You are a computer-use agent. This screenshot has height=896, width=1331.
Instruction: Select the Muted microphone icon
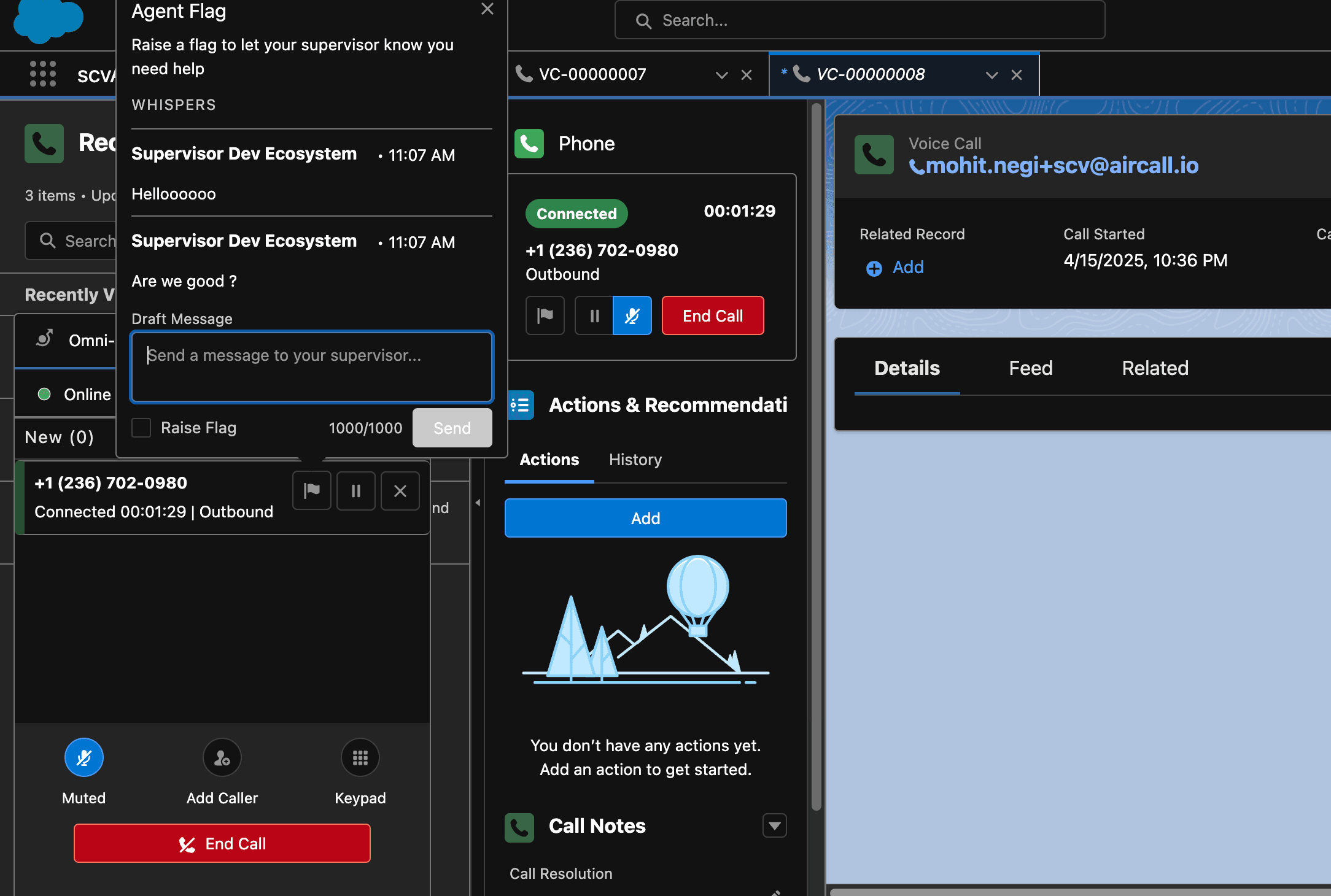coord(83,758)
